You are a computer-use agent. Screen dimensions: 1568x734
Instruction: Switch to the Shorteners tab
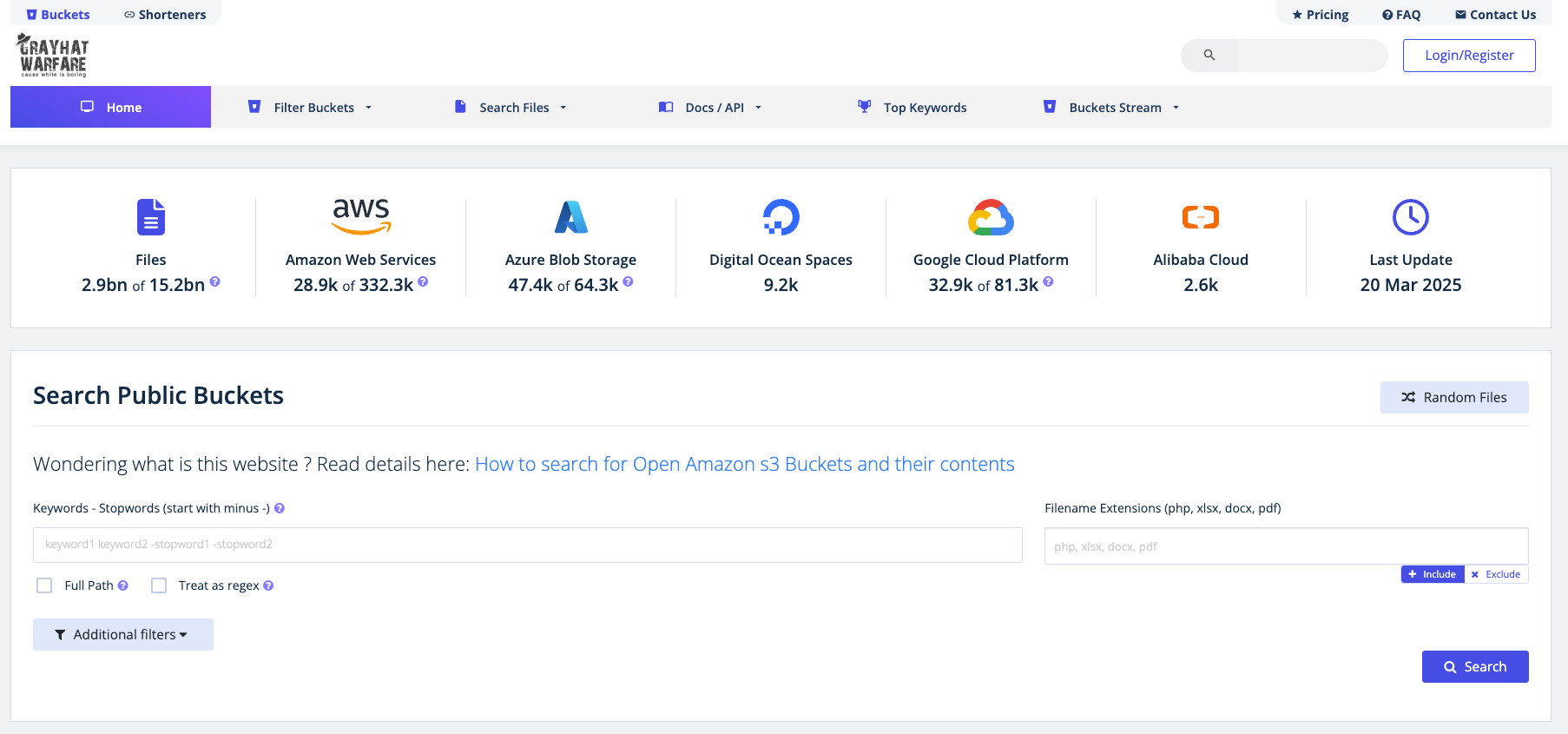[165, 15]
